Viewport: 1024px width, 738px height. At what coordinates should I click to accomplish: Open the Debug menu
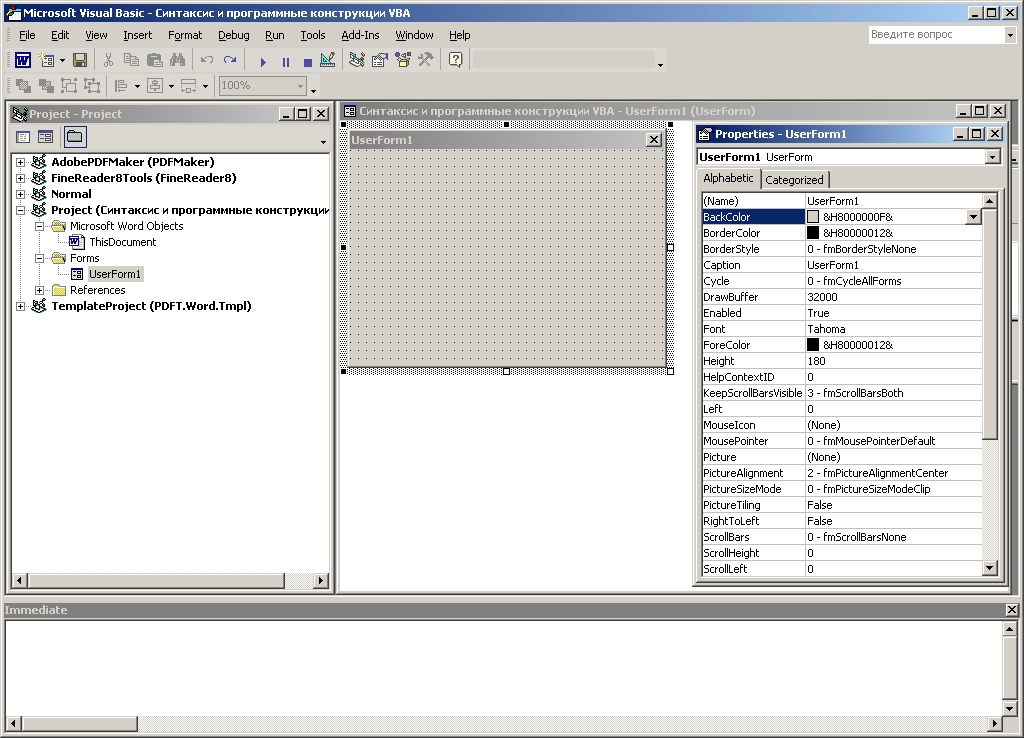click(x=234, y=35)
